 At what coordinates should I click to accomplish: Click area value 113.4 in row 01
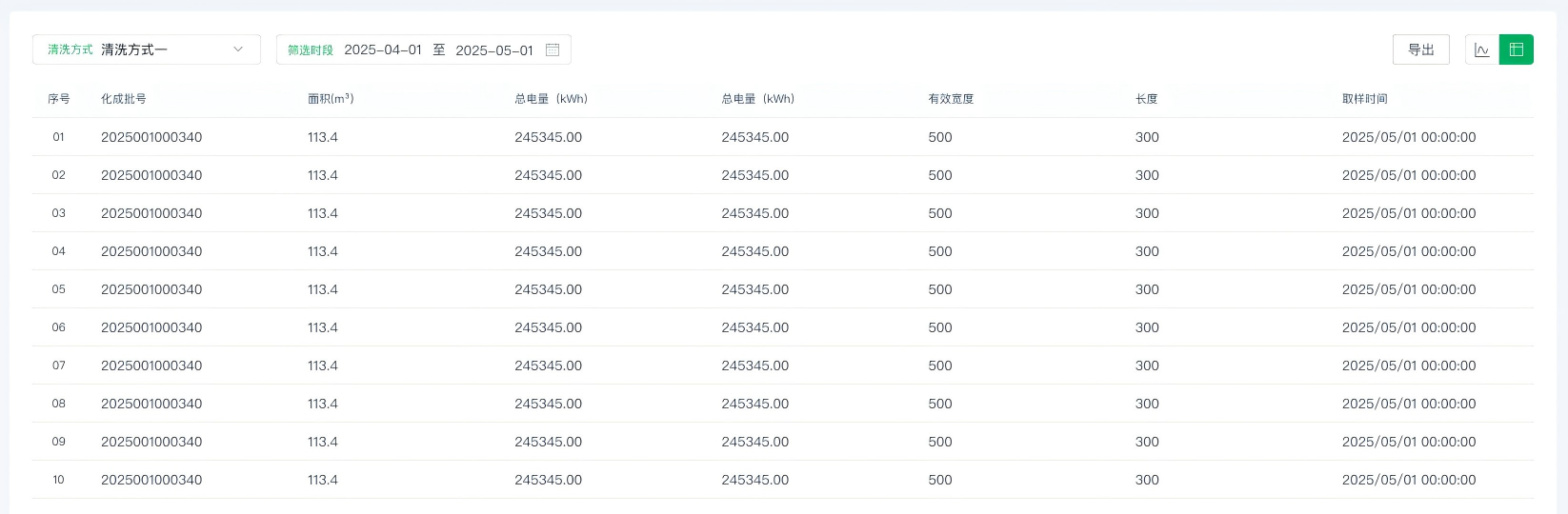click(x=323, y=137)
